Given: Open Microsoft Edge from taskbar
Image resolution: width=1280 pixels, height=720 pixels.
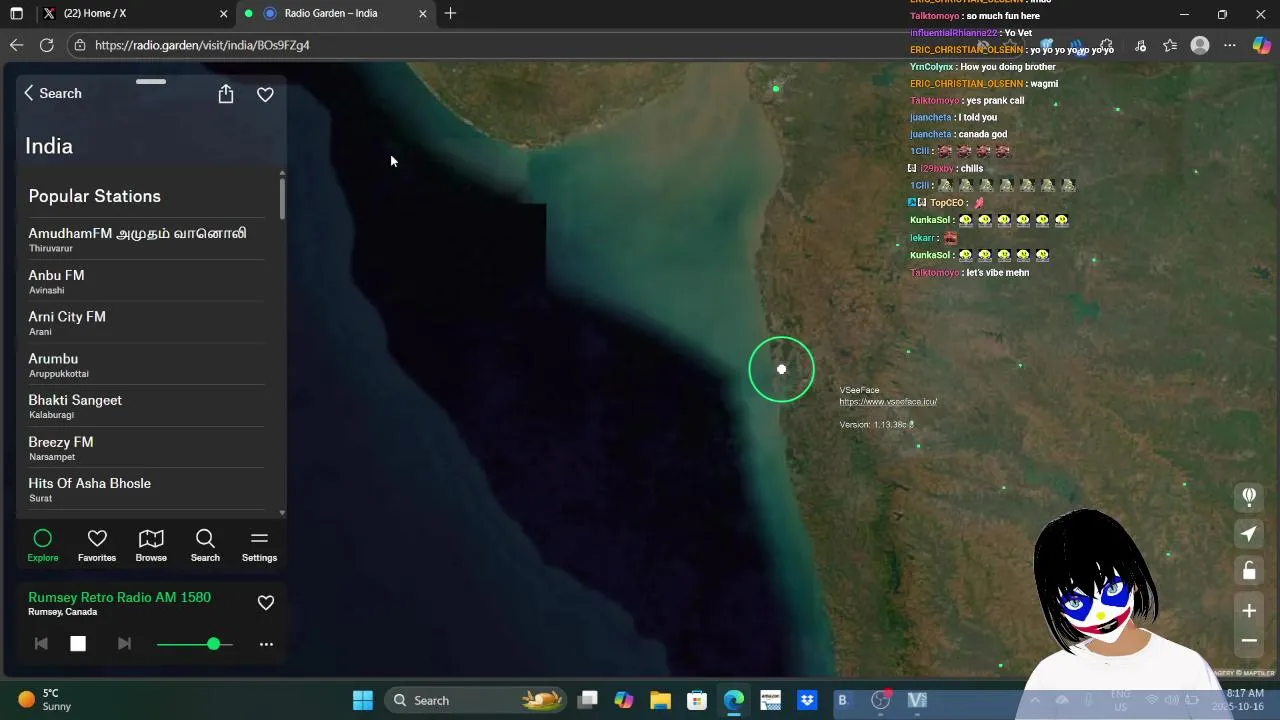Looking at the screenshot, I should click(x=733, y=700).
